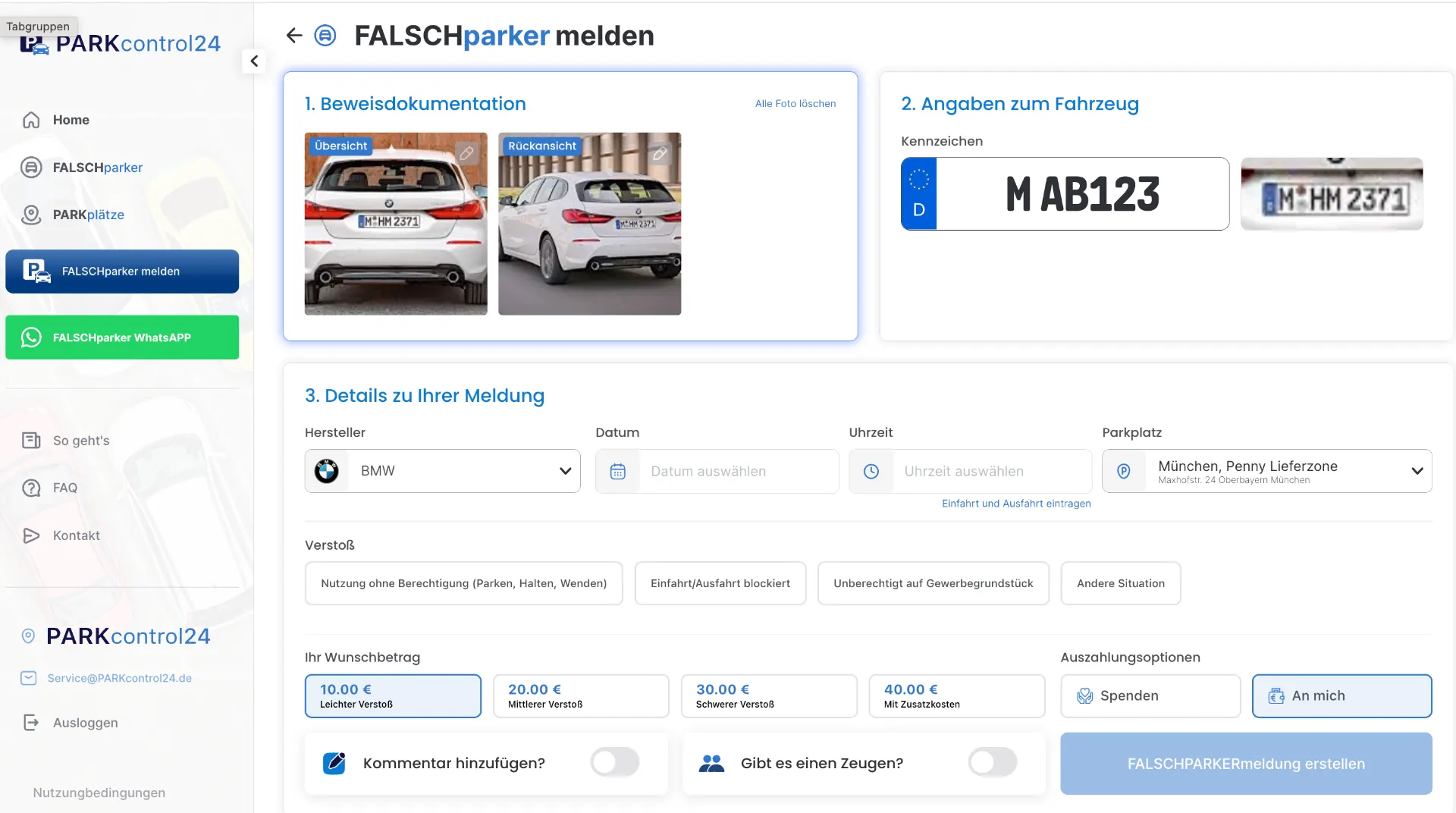
Task: Open FALSCHparker in the sidebar
Action: 82,168
